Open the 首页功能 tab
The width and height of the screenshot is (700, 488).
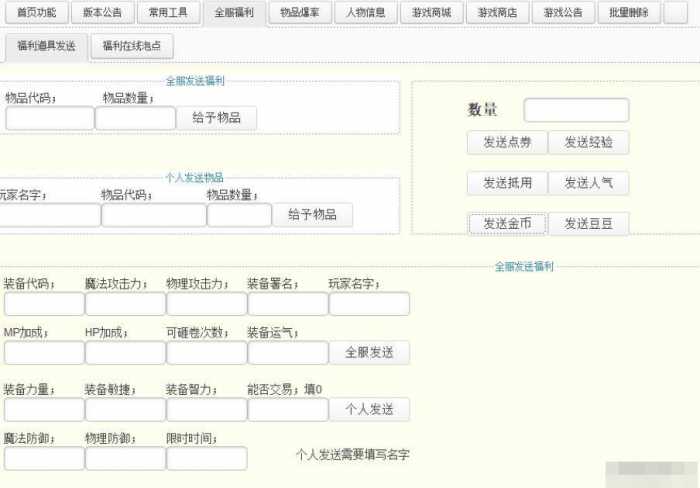click(37, 13)
